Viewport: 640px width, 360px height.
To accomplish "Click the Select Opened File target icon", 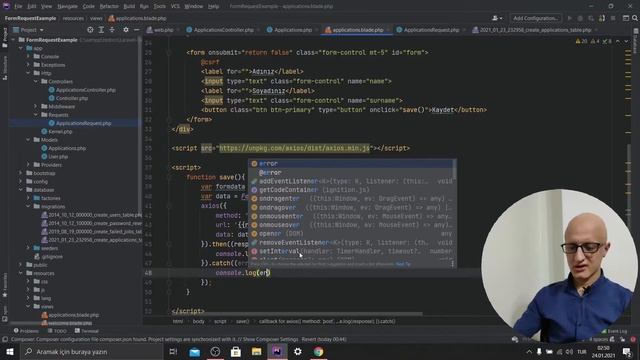I will coord(90,30).
